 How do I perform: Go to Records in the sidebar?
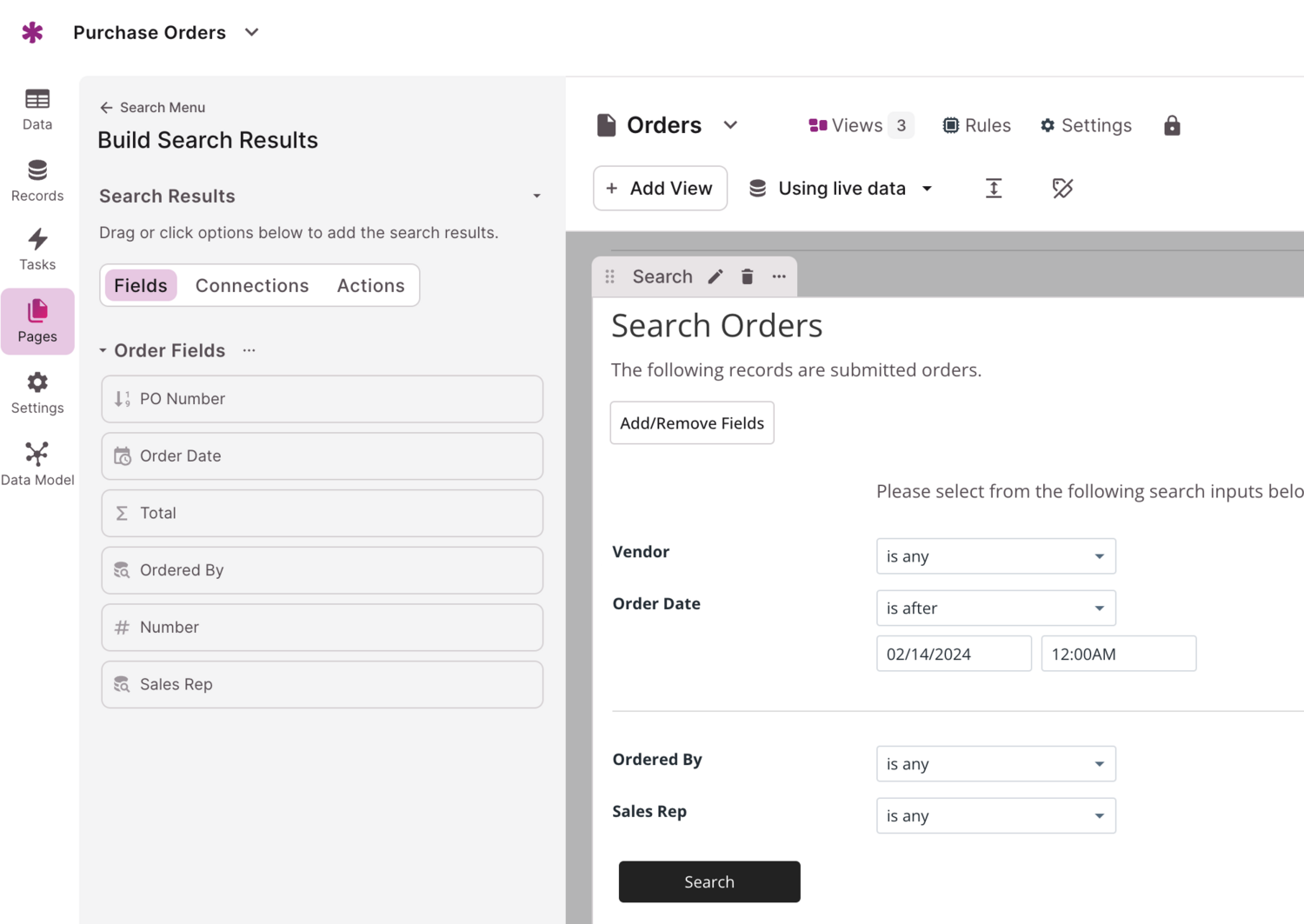(37, 181)
